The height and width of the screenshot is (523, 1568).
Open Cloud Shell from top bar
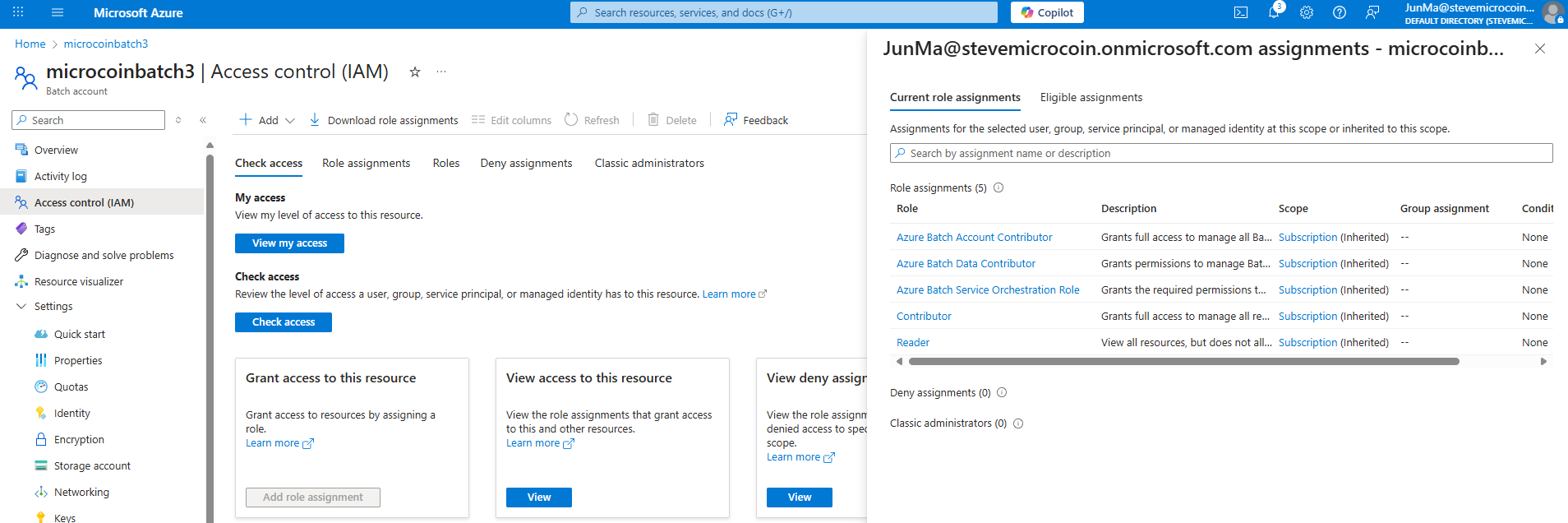tap(1241, 12)
